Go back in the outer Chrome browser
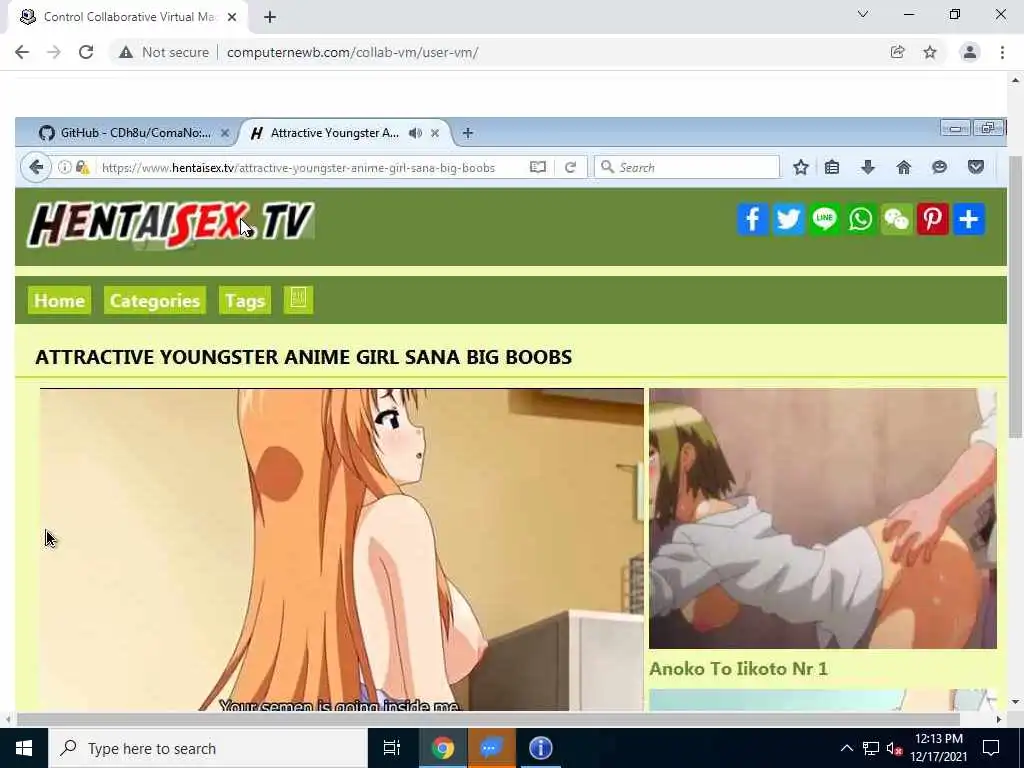The height and width of the screenshot is (768, 1024). [22, 52]
